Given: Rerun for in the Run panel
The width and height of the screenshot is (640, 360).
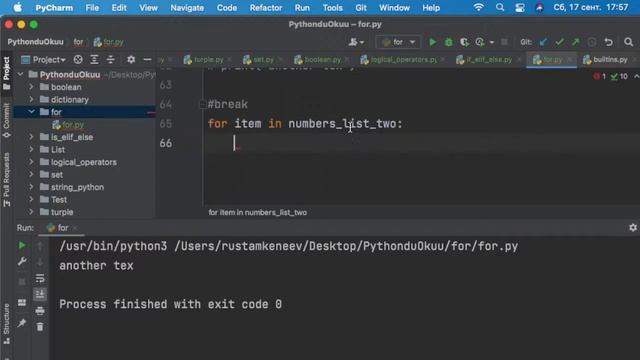Looking at the screenshot, I should click(22, 245).
